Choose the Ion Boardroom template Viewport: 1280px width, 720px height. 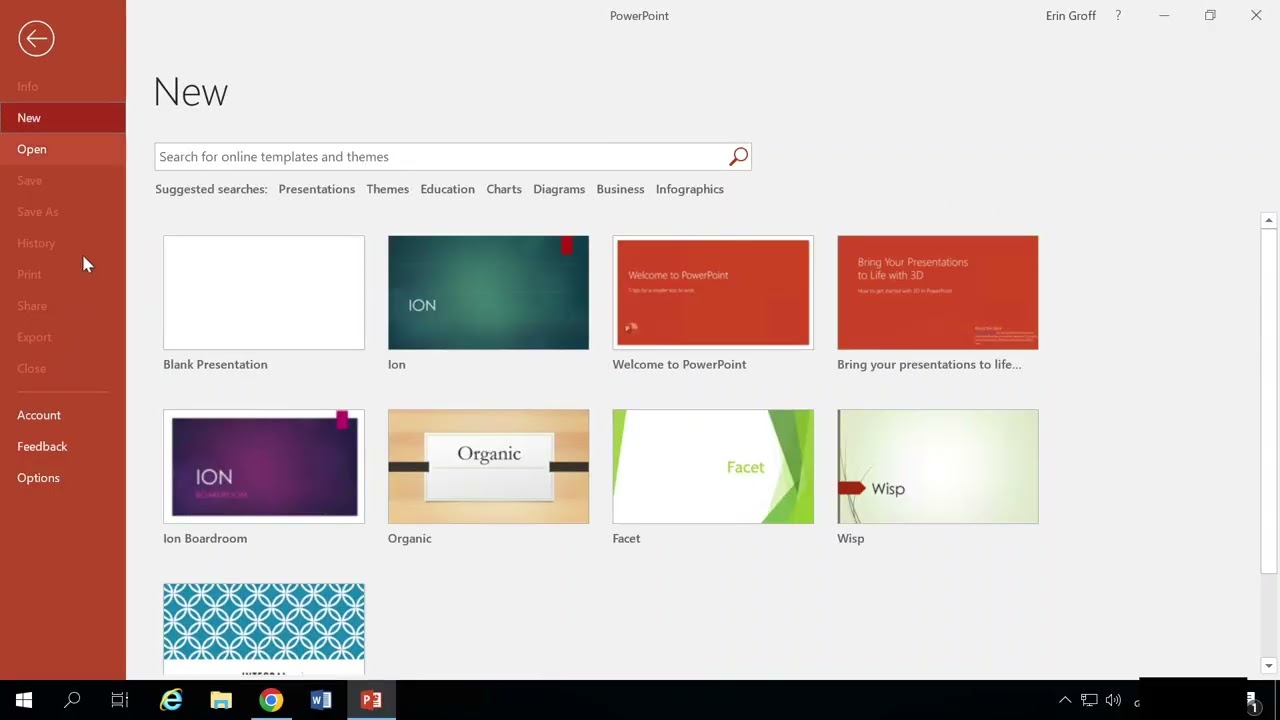[x=264, y=467]
